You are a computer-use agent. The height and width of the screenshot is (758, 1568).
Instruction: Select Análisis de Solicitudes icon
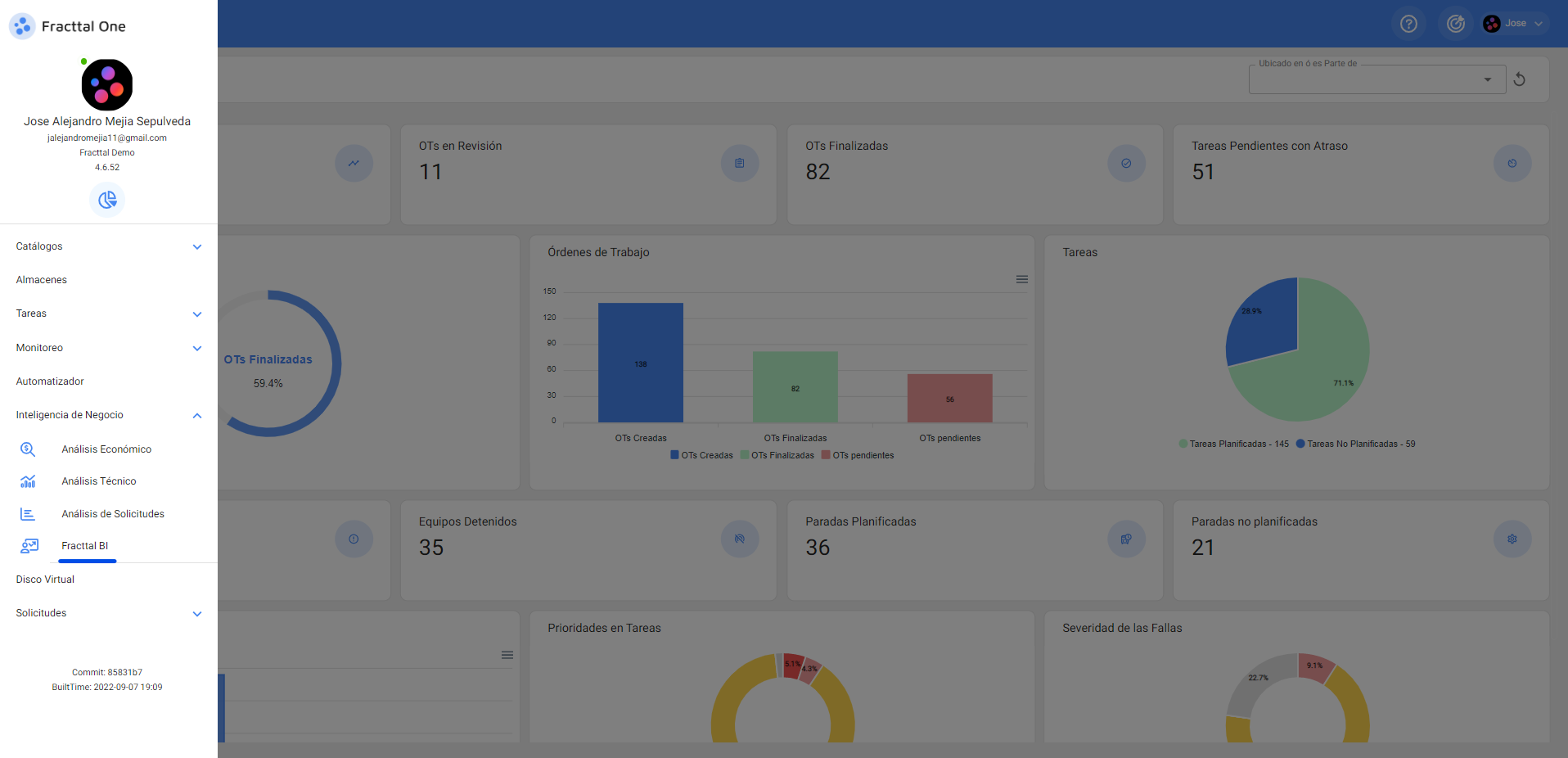(28, 514)
